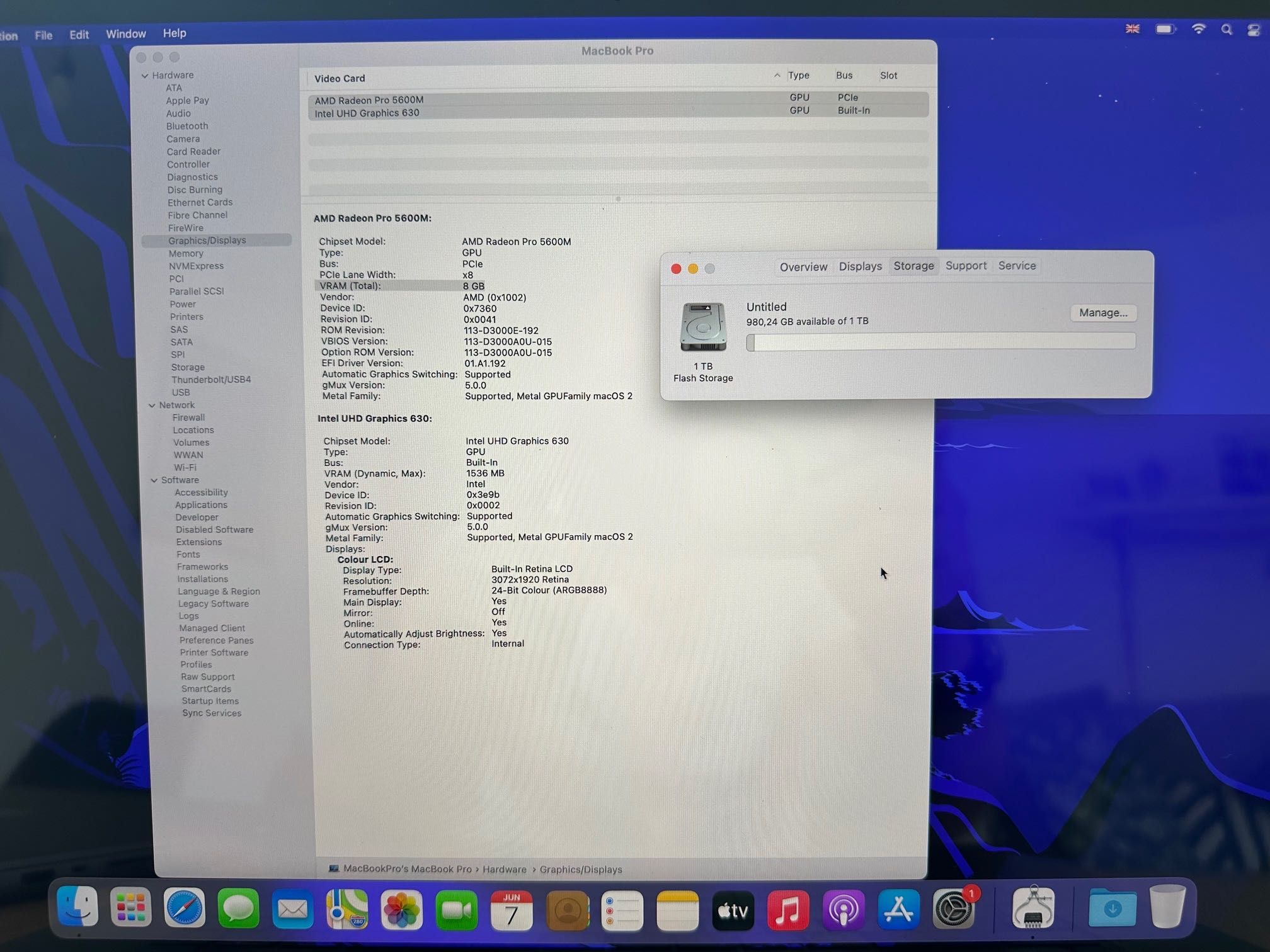Minimize the About This Mac window
Screen dimensions: 1270x952
click(x=692, y=269)
